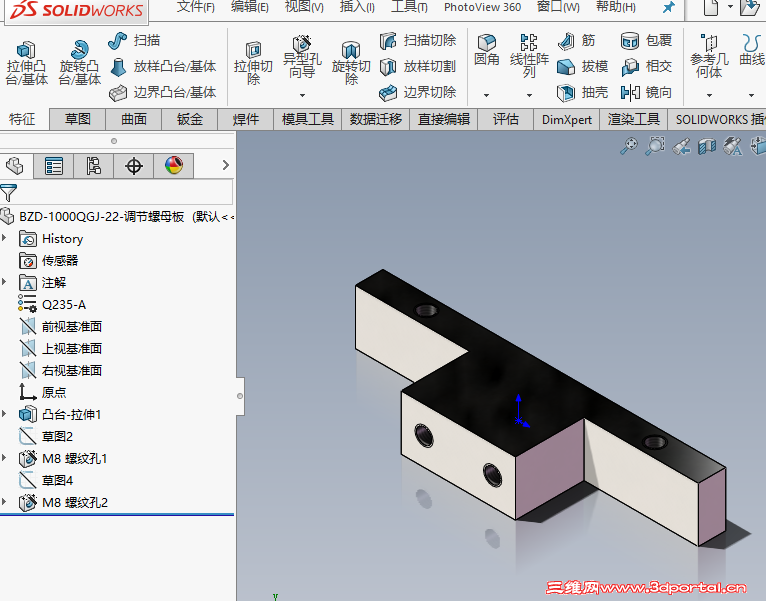This screenshot has height=601, width=766.
Task: Open the ConfigurationManager tab
Action: [93, 166]
